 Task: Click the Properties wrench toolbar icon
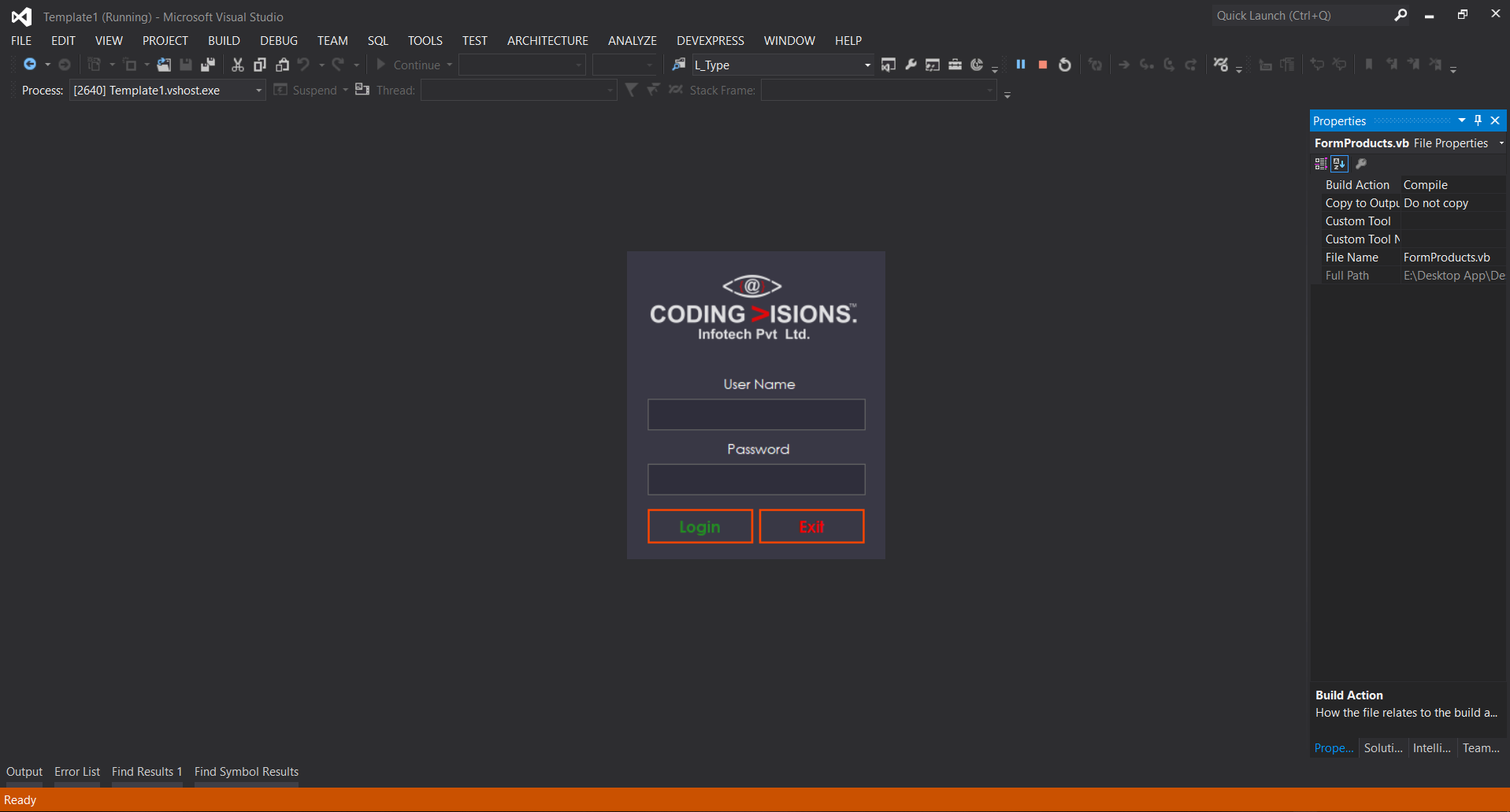pos(911,65)
